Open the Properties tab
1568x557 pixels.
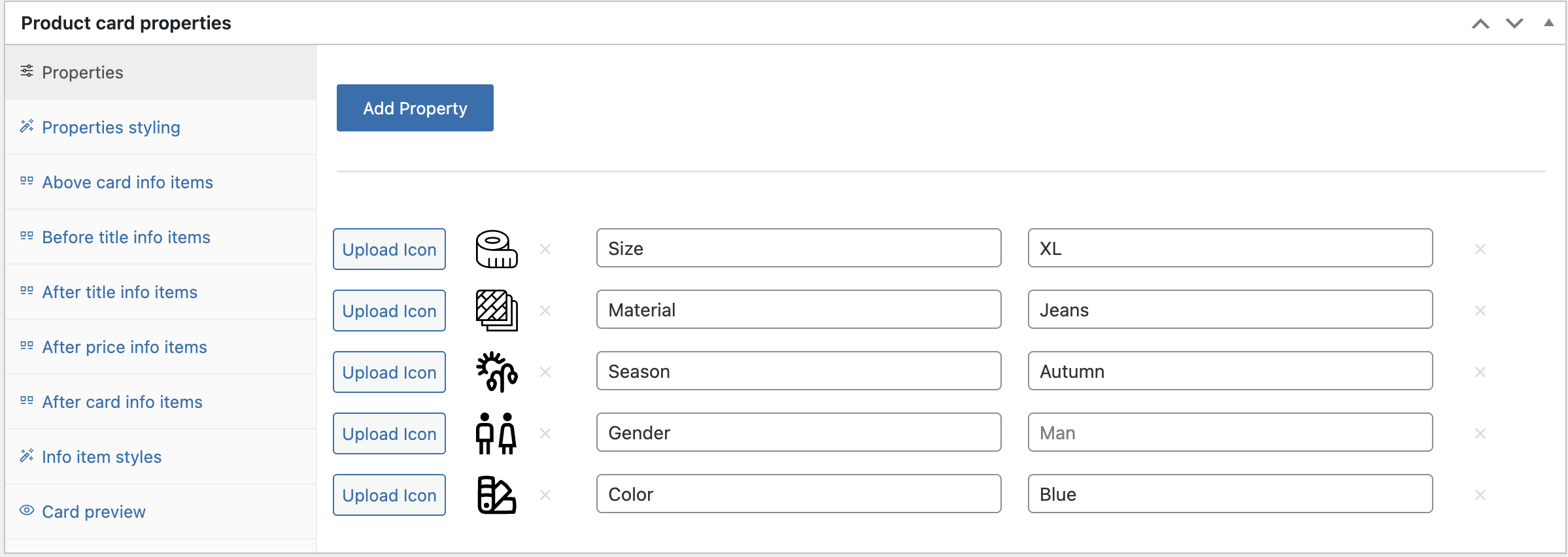[161, 73]
